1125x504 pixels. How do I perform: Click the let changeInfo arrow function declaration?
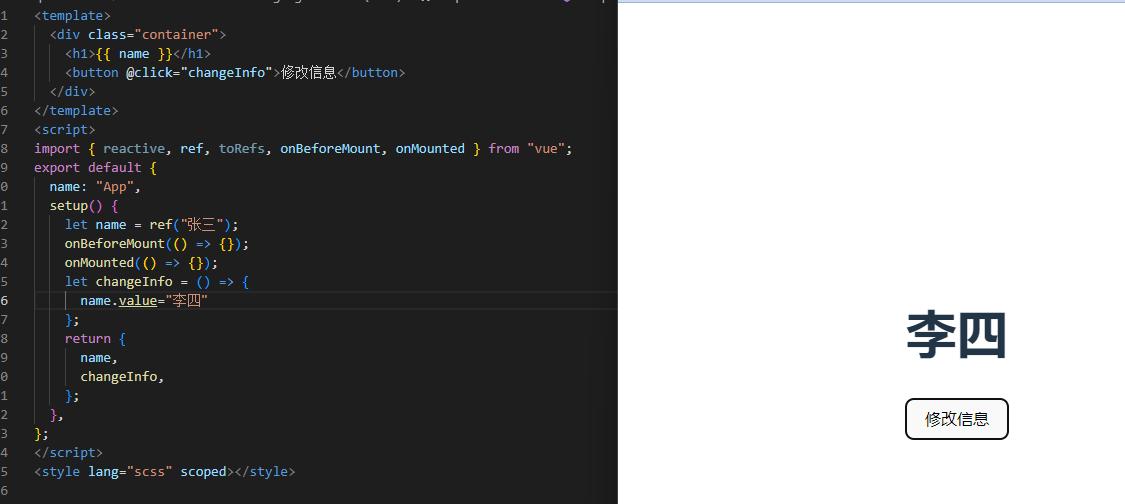click(157, 281)
